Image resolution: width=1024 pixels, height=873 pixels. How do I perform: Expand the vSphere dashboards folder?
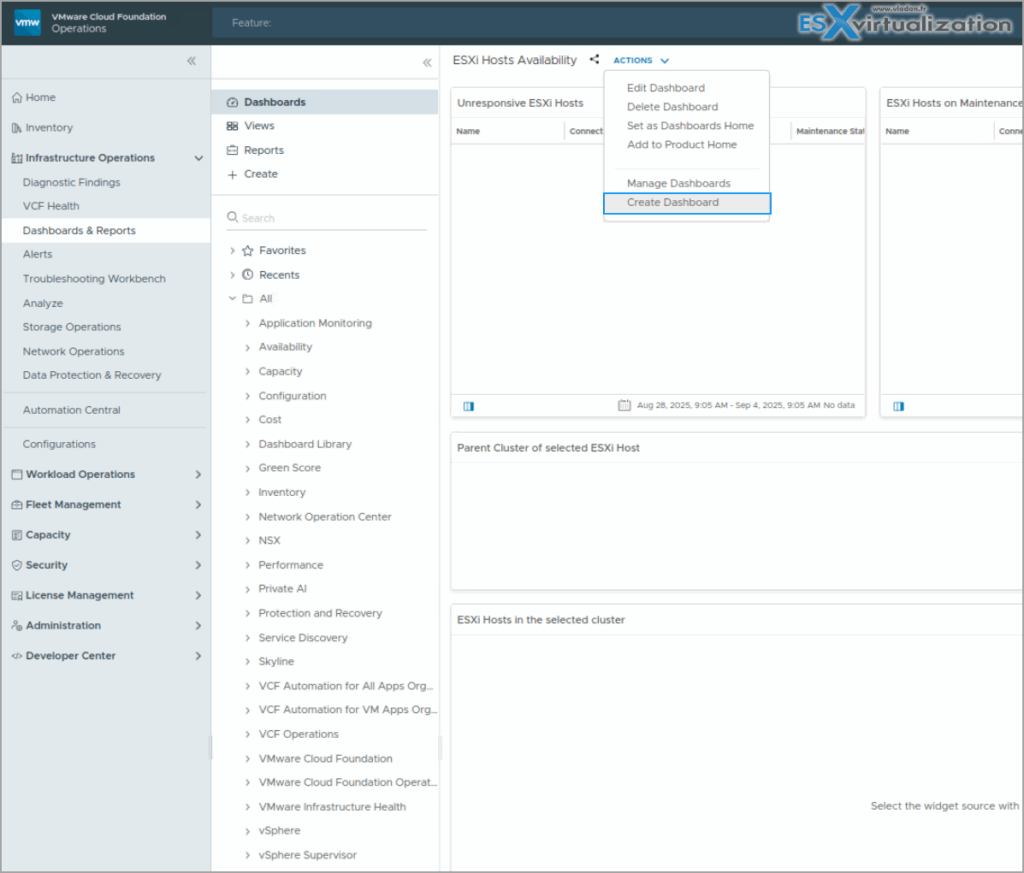pyautogui.click(x=248, y=831)
